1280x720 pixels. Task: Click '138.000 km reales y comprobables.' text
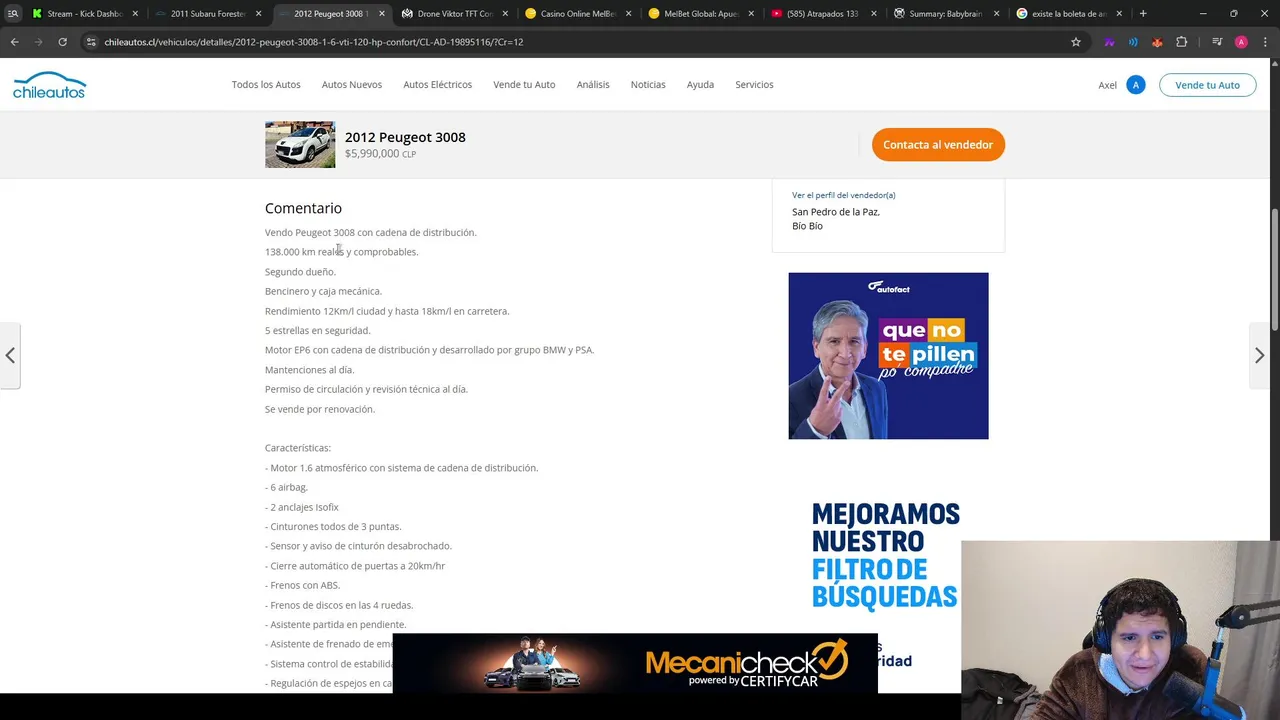341,252
